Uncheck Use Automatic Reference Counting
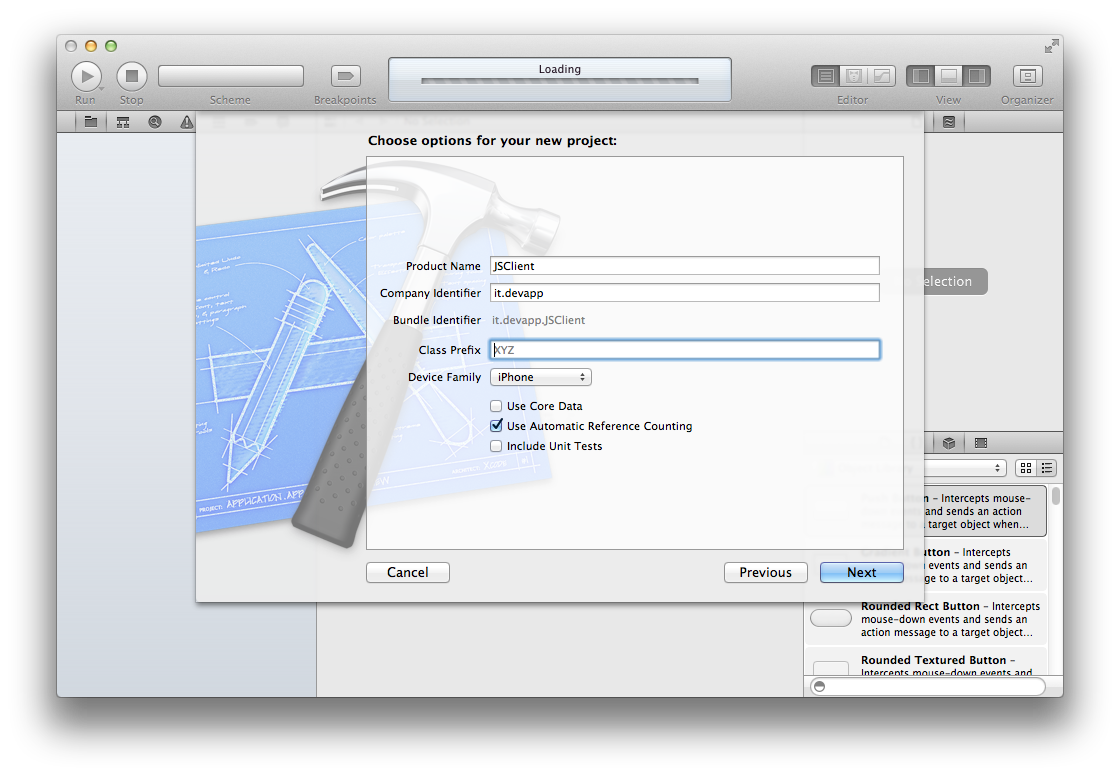 [496, 426]
